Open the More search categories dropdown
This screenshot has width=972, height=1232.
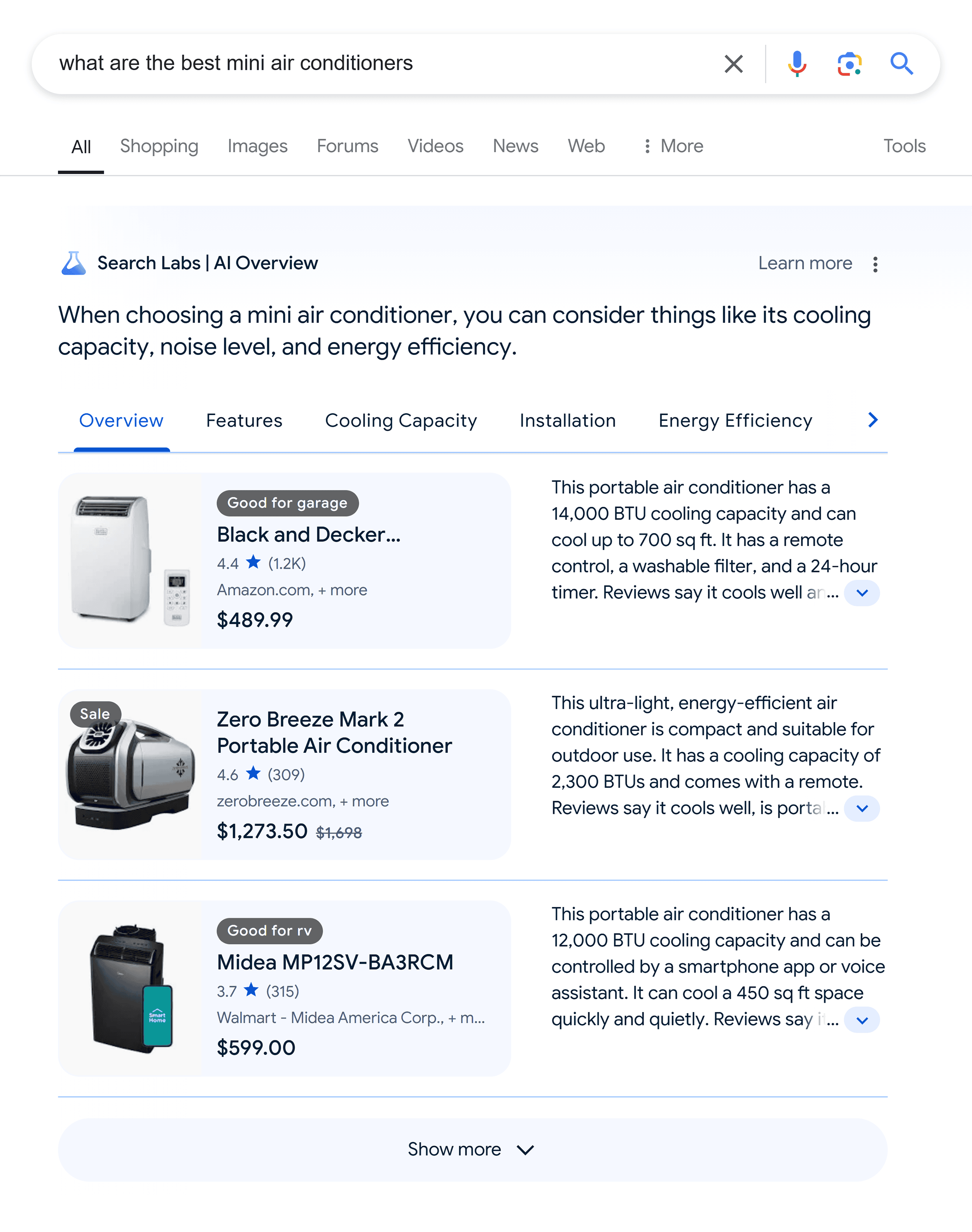coord(673,146)
